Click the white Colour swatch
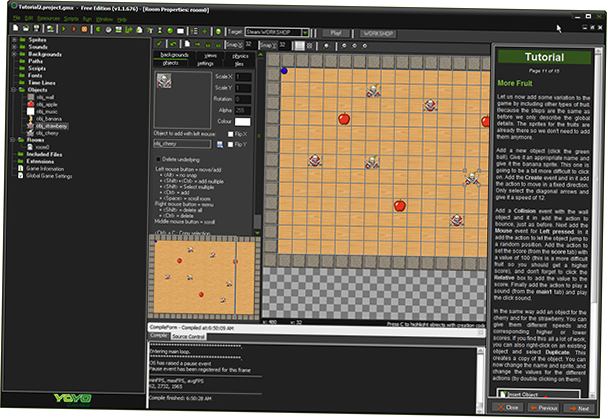This screenshot has height=419, width=608. coord(243,122)
